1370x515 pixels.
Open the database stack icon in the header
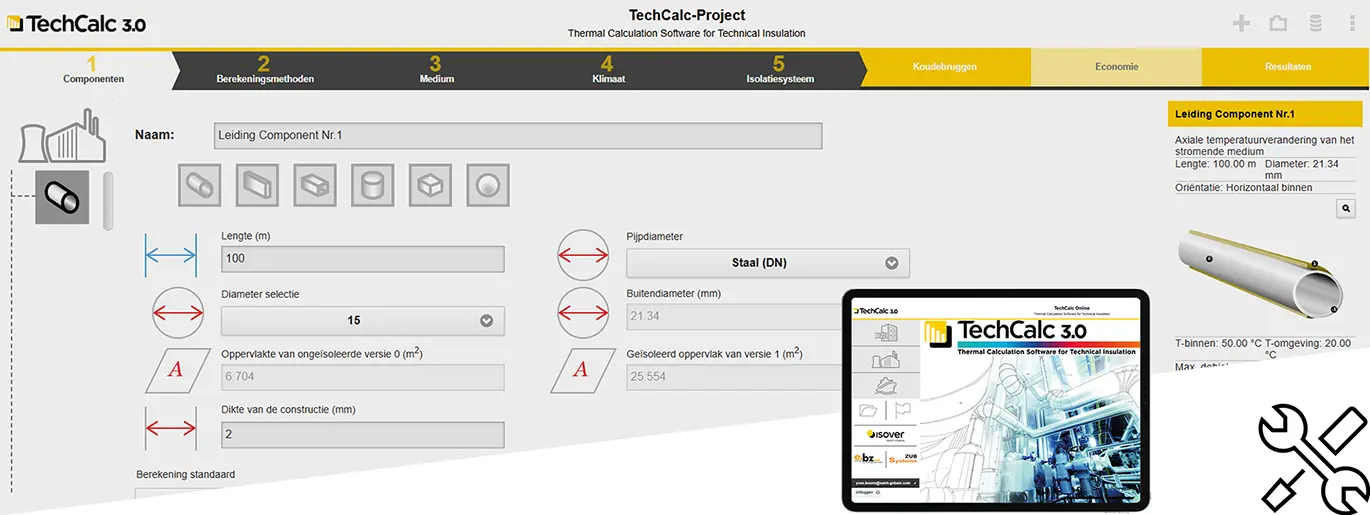coord(1315,23)
